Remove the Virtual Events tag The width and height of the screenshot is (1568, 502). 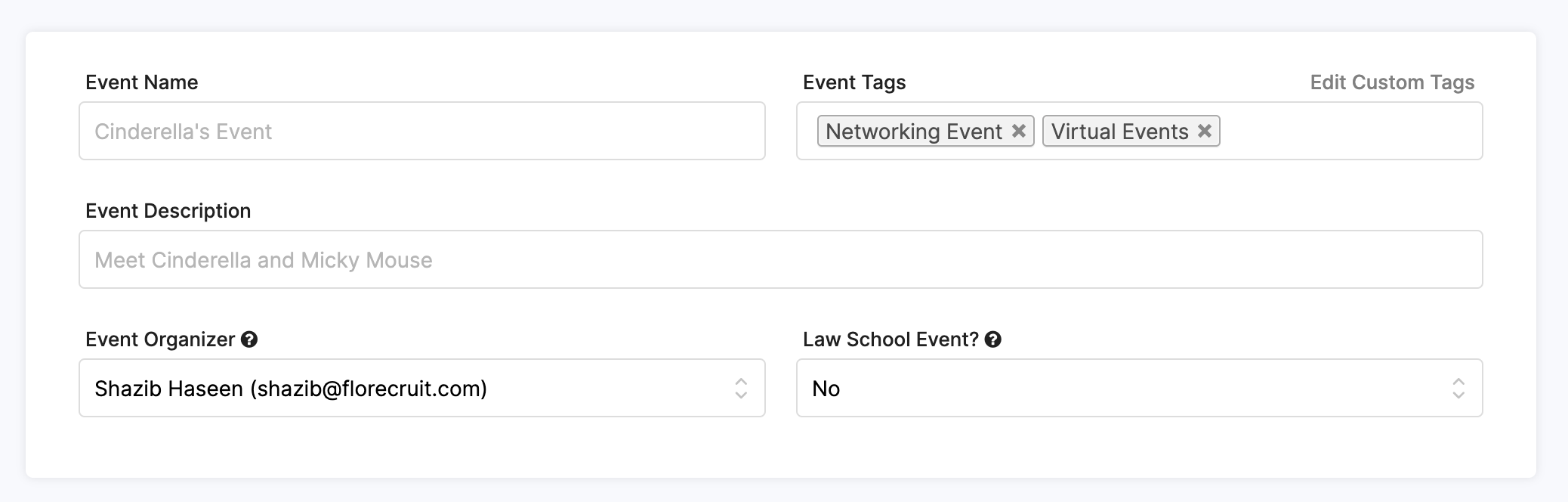coord(1205,131)
